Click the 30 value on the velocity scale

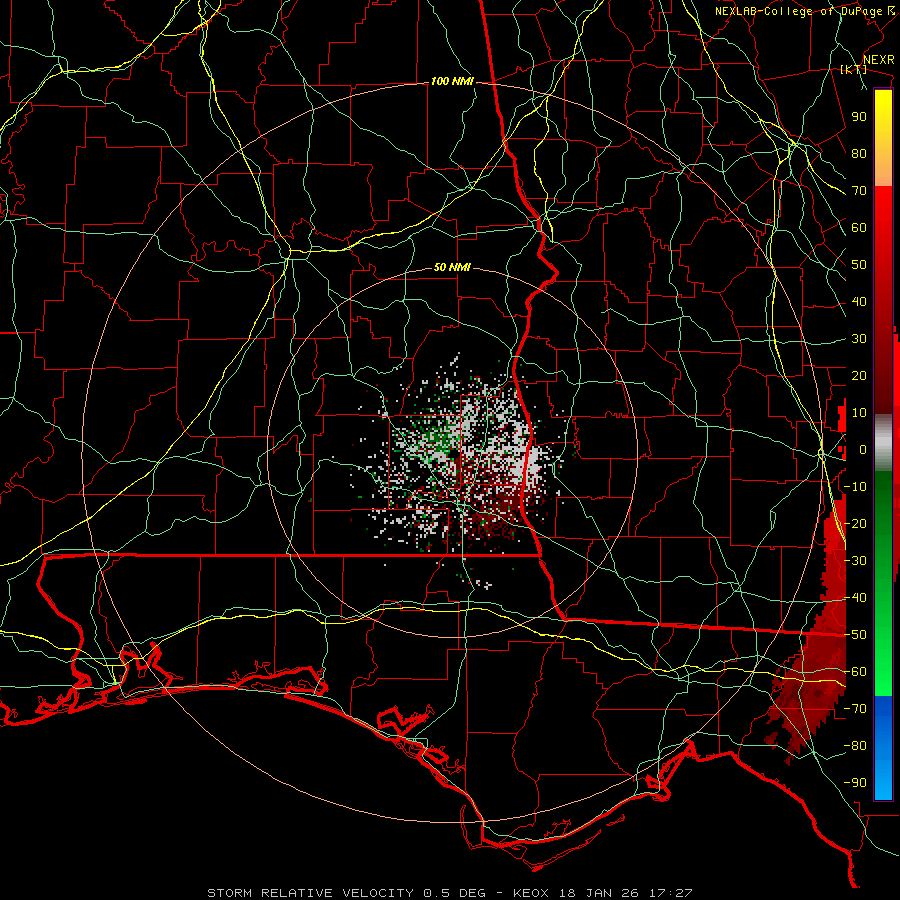coord(859,339)
